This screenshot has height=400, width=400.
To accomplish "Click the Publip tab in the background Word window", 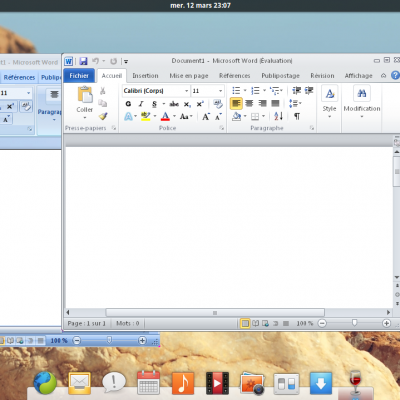I will (51, 77).
